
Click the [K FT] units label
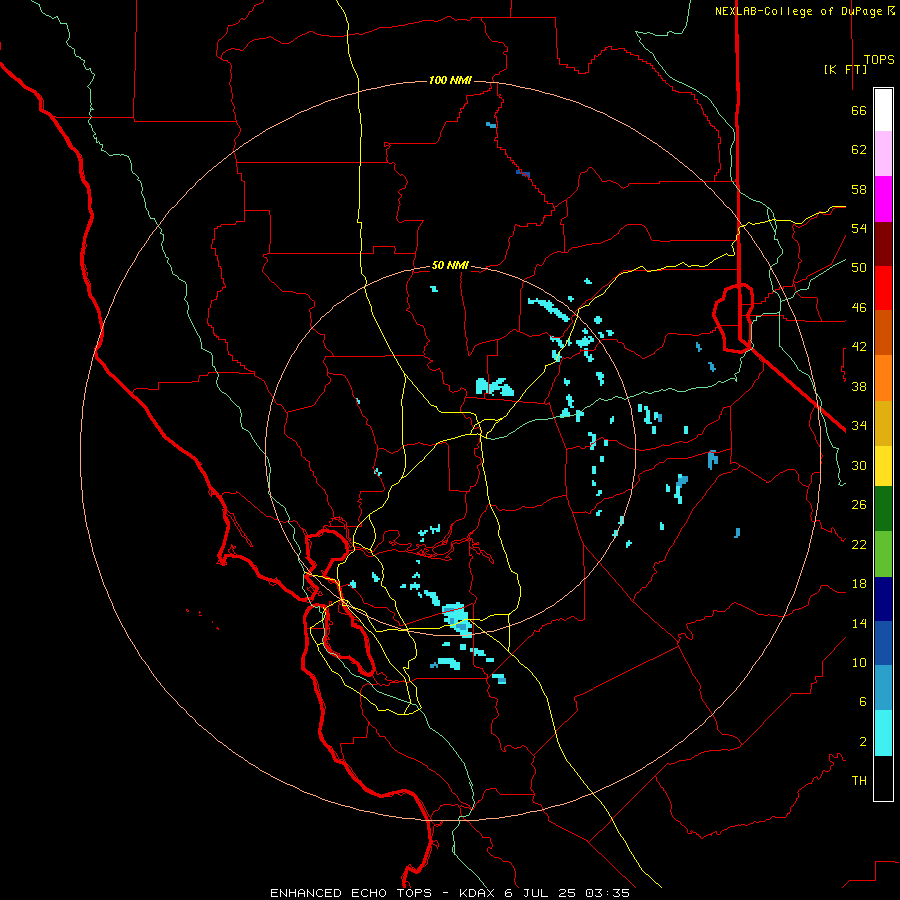tap(845, 69)
